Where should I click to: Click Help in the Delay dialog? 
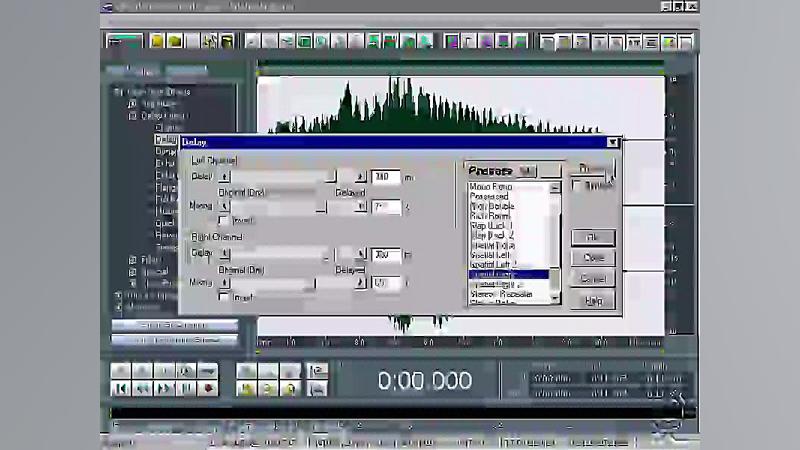coord(593,301)
